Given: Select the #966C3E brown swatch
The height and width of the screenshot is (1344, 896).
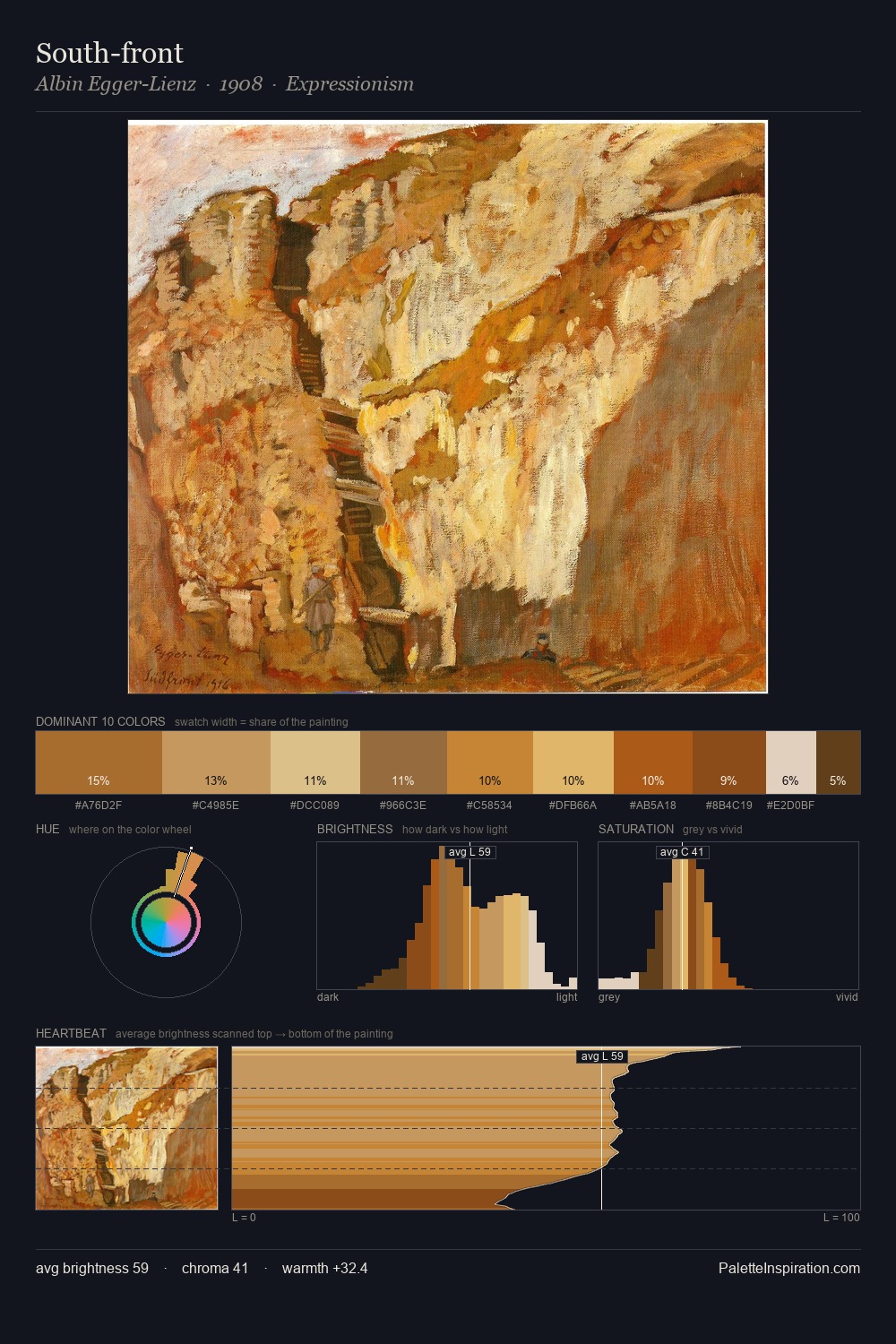Looking at the screenshot, I should click(x=403, y=762).
